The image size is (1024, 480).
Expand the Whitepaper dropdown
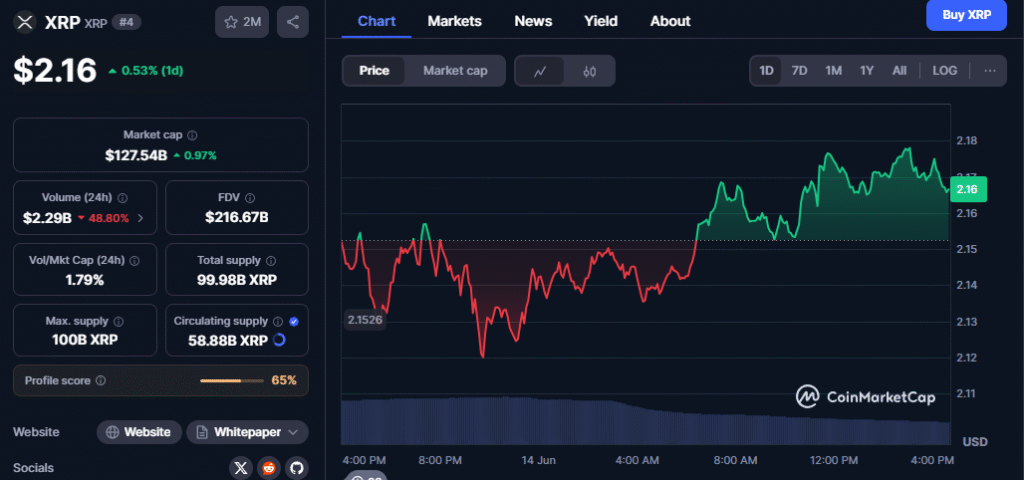pos(292,432)
